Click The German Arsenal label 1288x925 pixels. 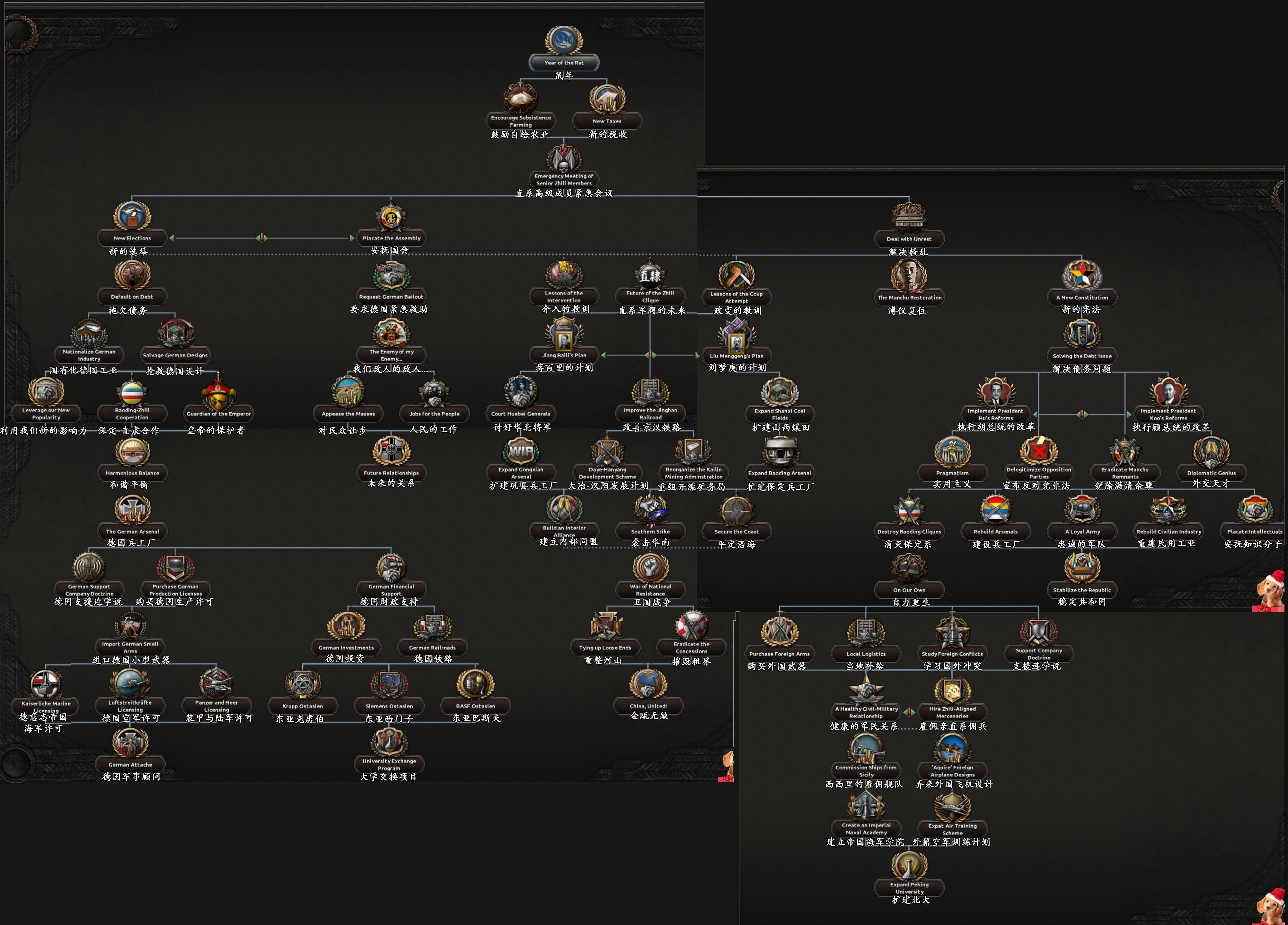click(x=132, y=532)
